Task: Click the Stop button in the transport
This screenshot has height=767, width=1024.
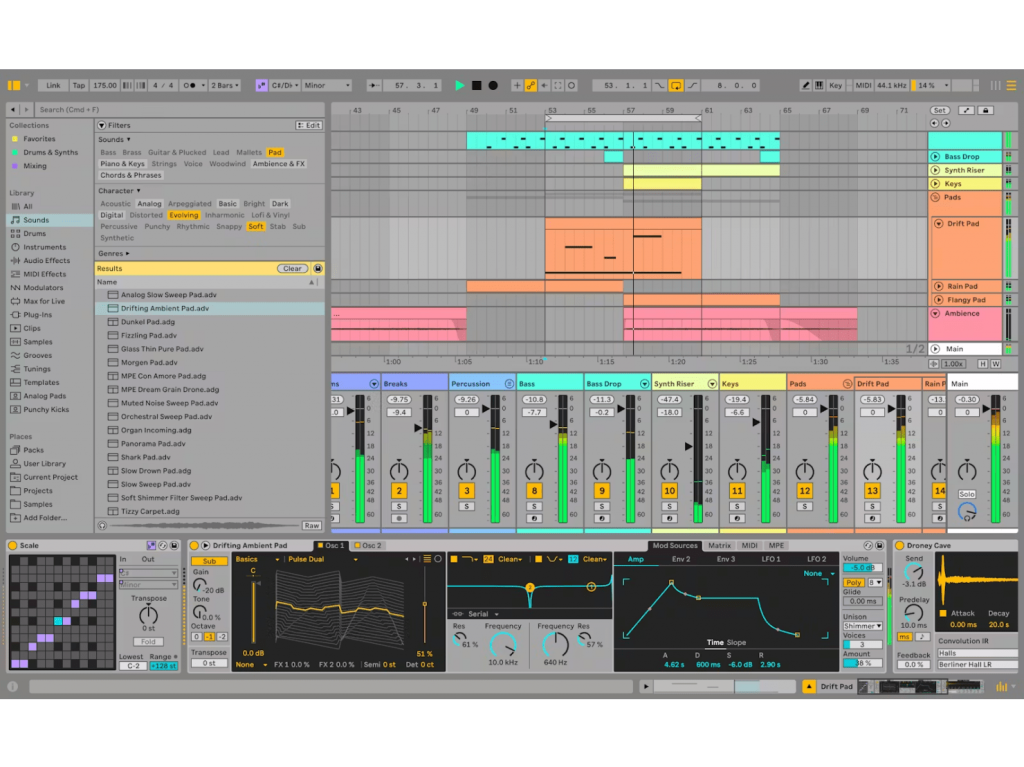Action: coord(476,86)
